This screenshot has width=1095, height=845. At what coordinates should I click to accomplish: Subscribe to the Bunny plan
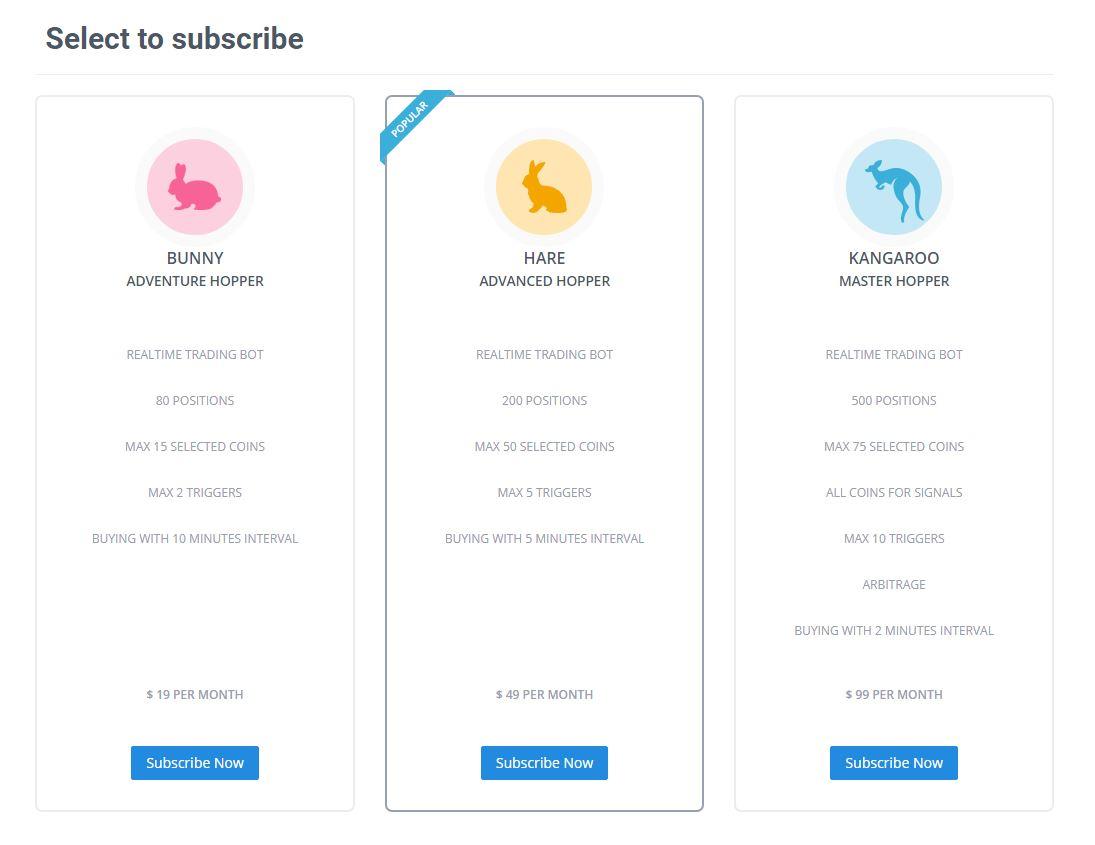coord(195,763)
